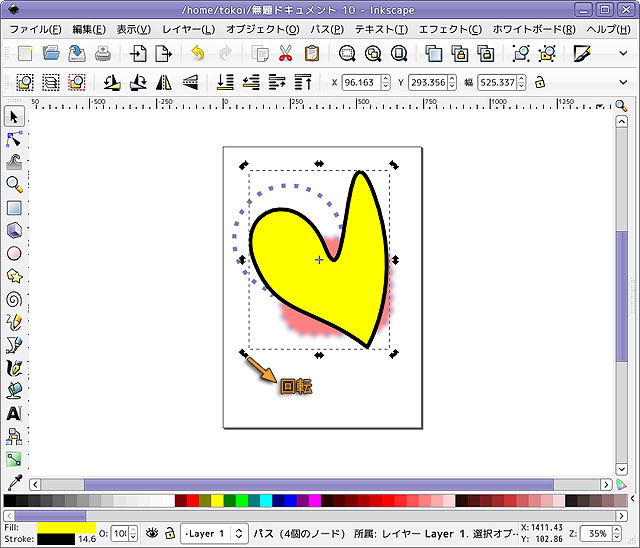Open the Layer 1 dropdown selector
The image size is (640, 548).
point(213,534)
